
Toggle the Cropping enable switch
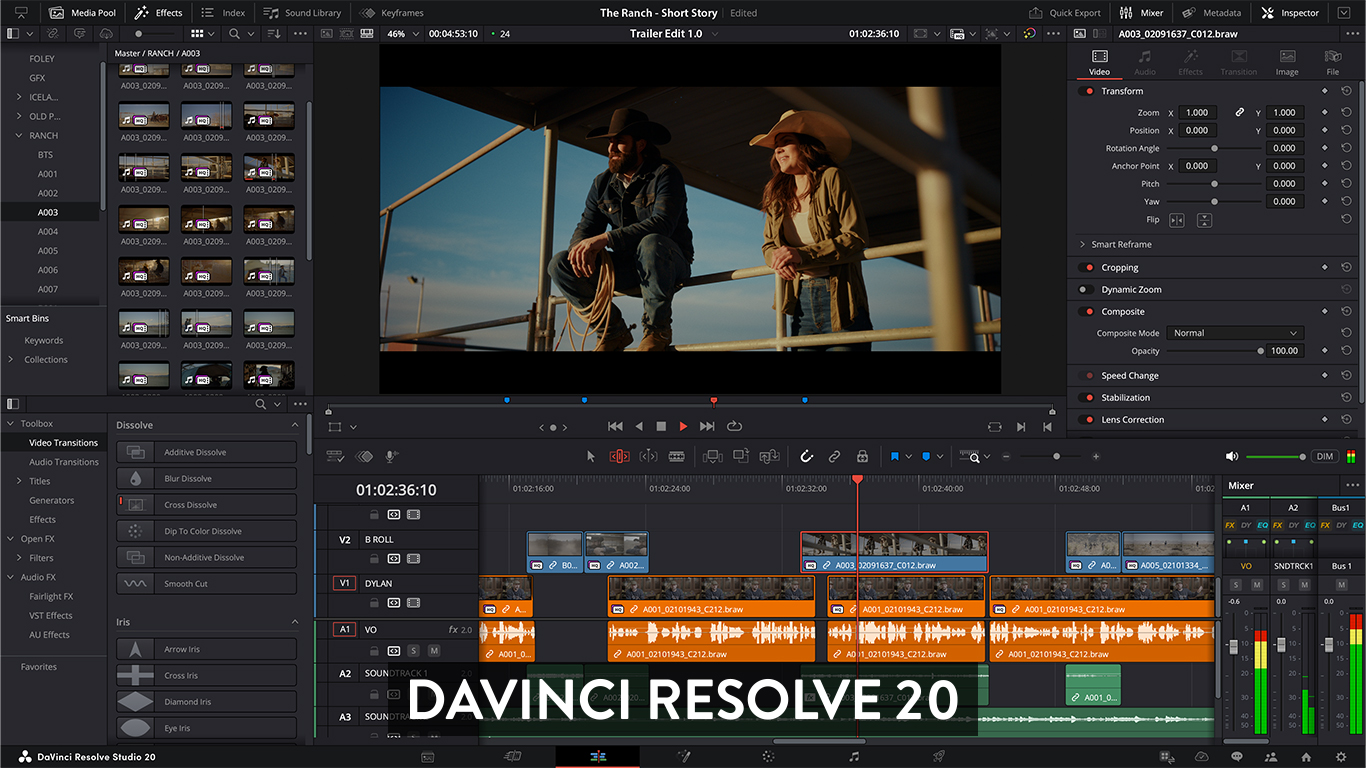click(x=1087, y=268)
